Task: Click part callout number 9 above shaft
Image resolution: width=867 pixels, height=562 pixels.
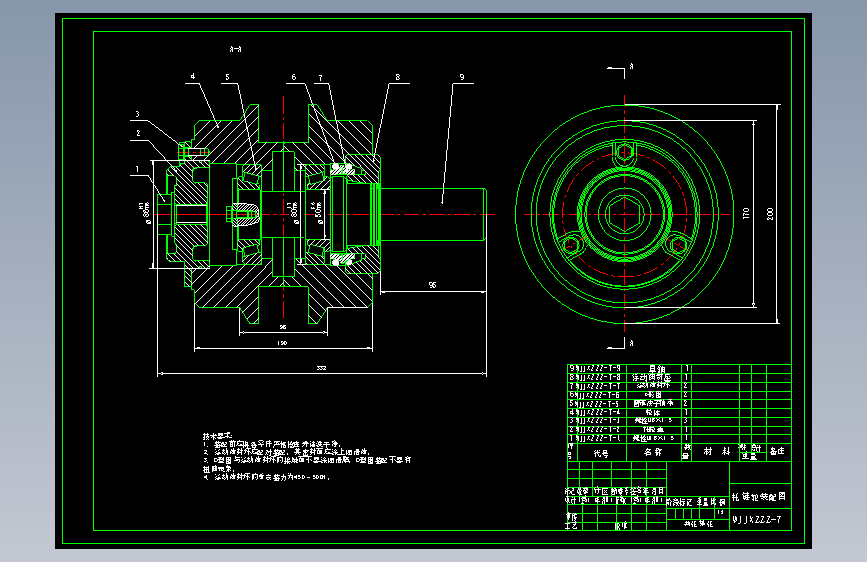Action: click(462, 77)
